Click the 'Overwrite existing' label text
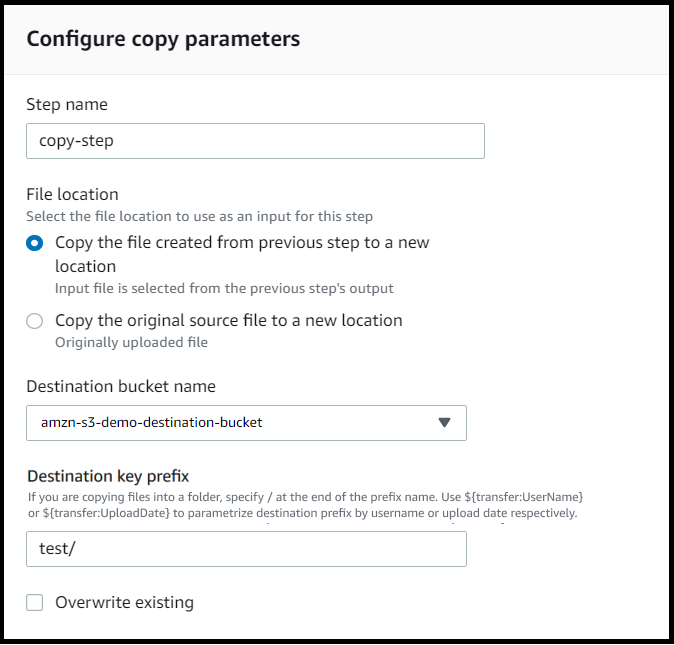 124,602
